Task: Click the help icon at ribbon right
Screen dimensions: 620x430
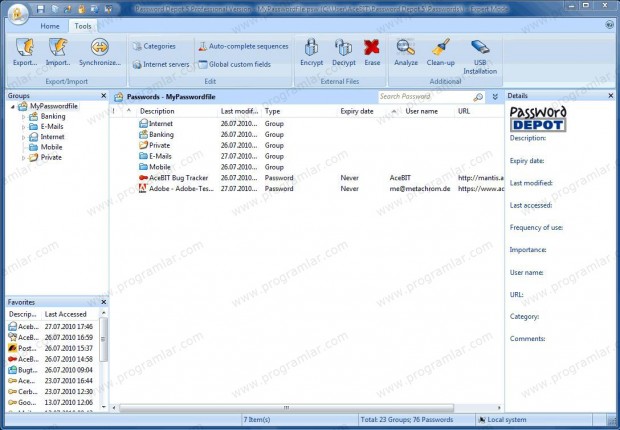Action: click(609, 25)
